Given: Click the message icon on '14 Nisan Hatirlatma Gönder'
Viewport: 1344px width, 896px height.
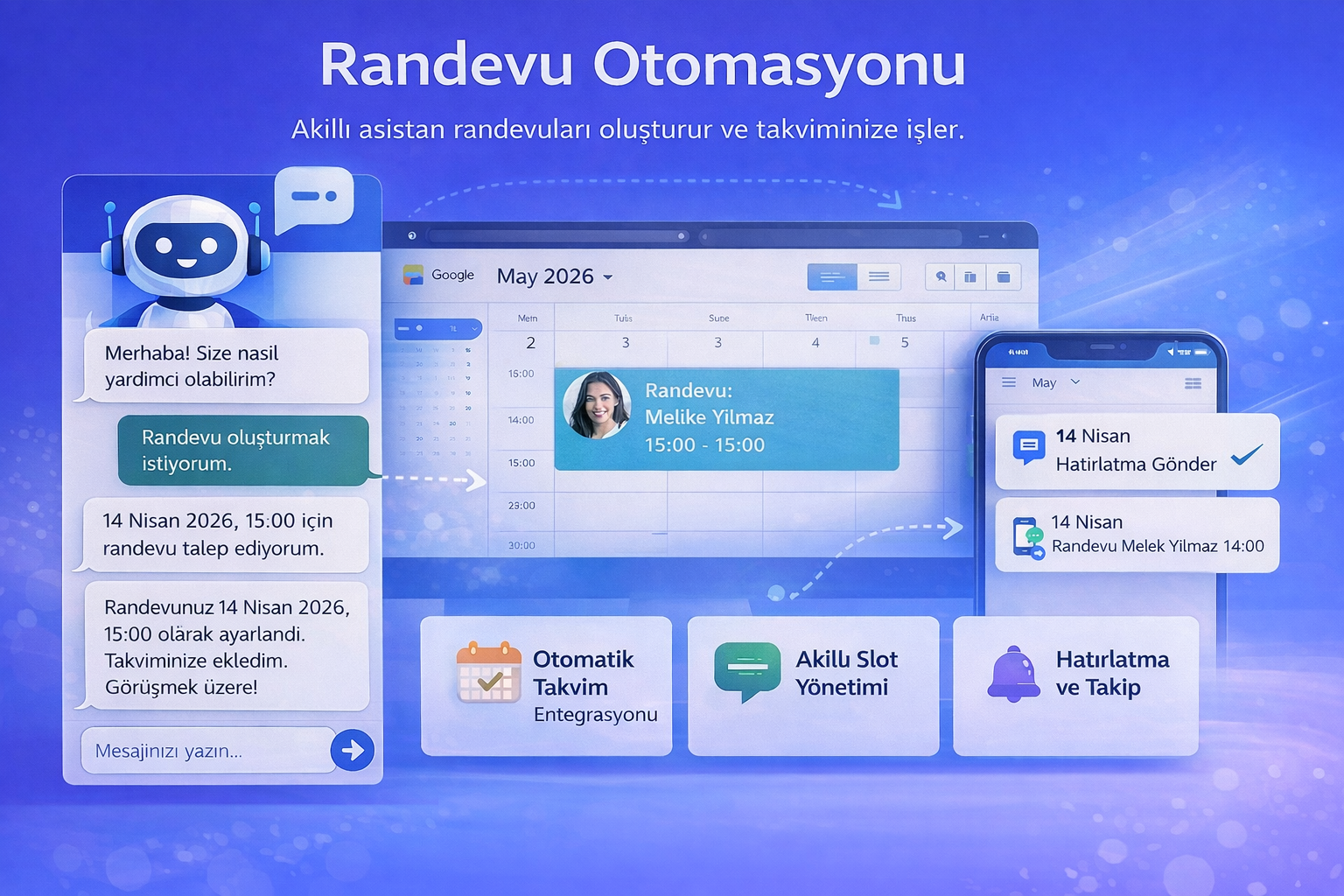Looking at the screenshot, I should (x=1028, y=447).
